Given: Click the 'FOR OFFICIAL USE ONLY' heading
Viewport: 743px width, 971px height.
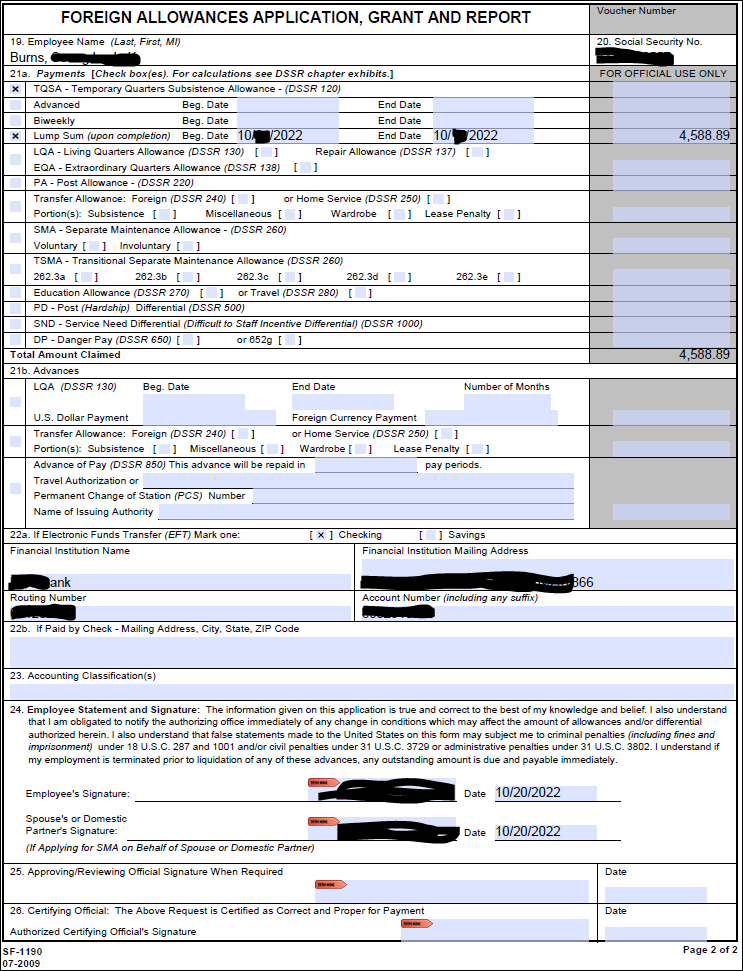Looking at the screenshot, I should [663, 73].
